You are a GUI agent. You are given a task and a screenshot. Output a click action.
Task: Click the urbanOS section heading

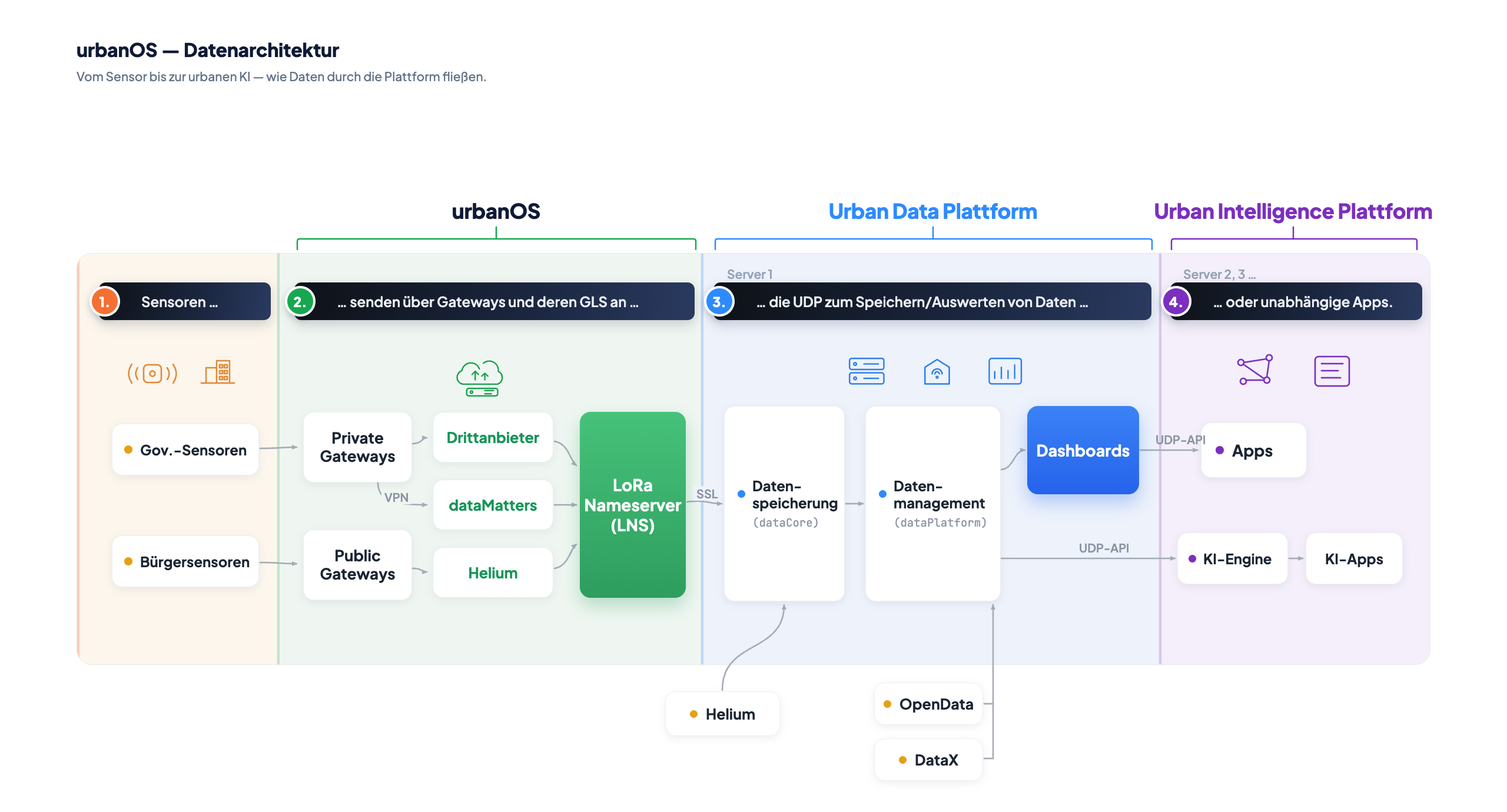pos(496,212)
